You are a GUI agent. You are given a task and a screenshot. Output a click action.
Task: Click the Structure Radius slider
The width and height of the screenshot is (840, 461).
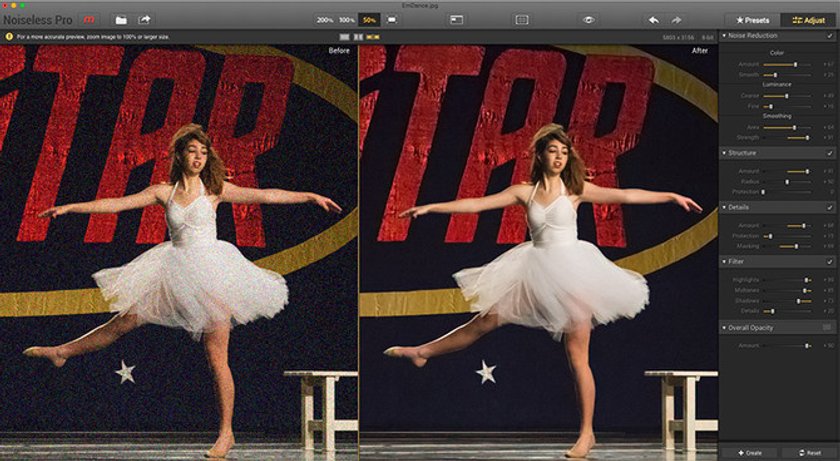point(786,182)
